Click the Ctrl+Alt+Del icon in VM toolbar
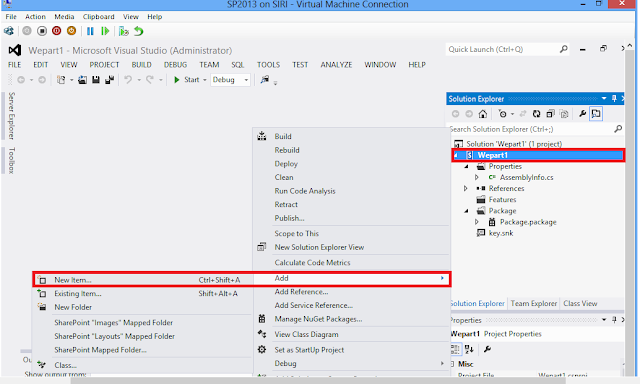Image resolution: width=640 pixels, height=384 pixels. (9, 31)
